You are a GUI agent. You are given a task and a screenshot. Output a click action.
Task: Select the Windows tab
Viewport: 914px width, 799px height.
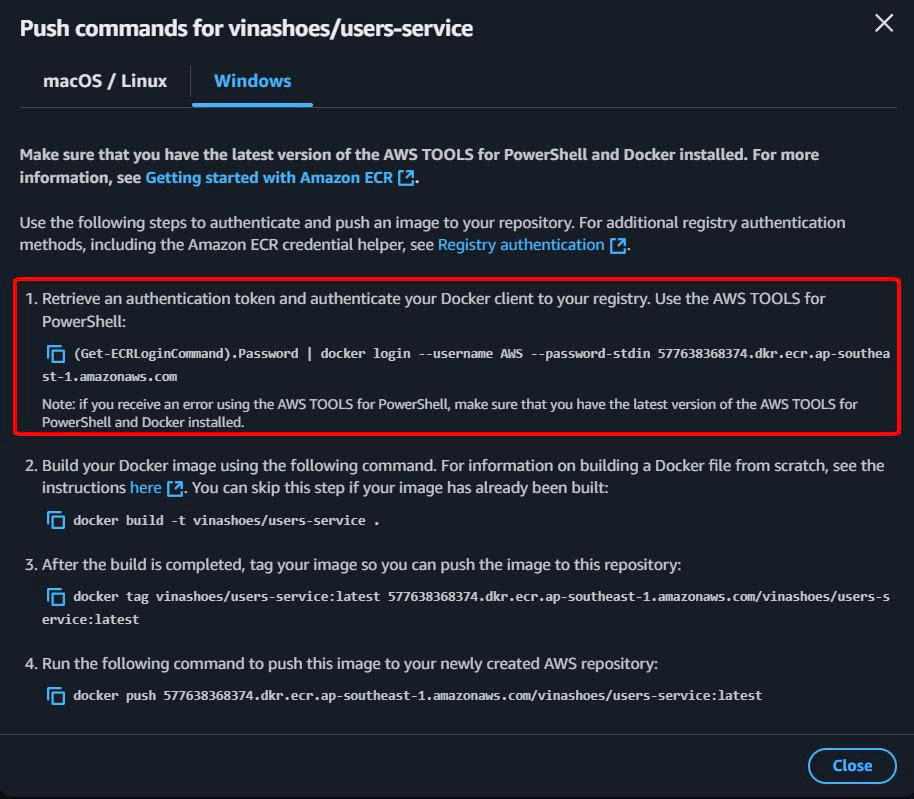click(x=253, y=81)
